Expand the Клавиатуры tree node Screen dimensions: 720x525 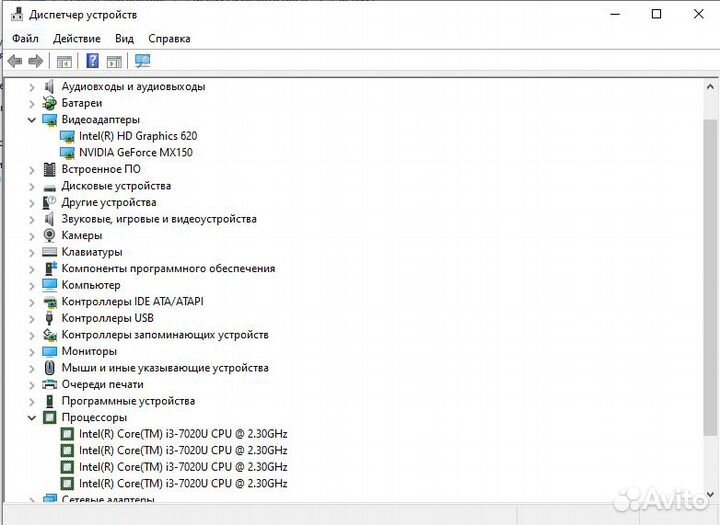(x=32, y=253)
